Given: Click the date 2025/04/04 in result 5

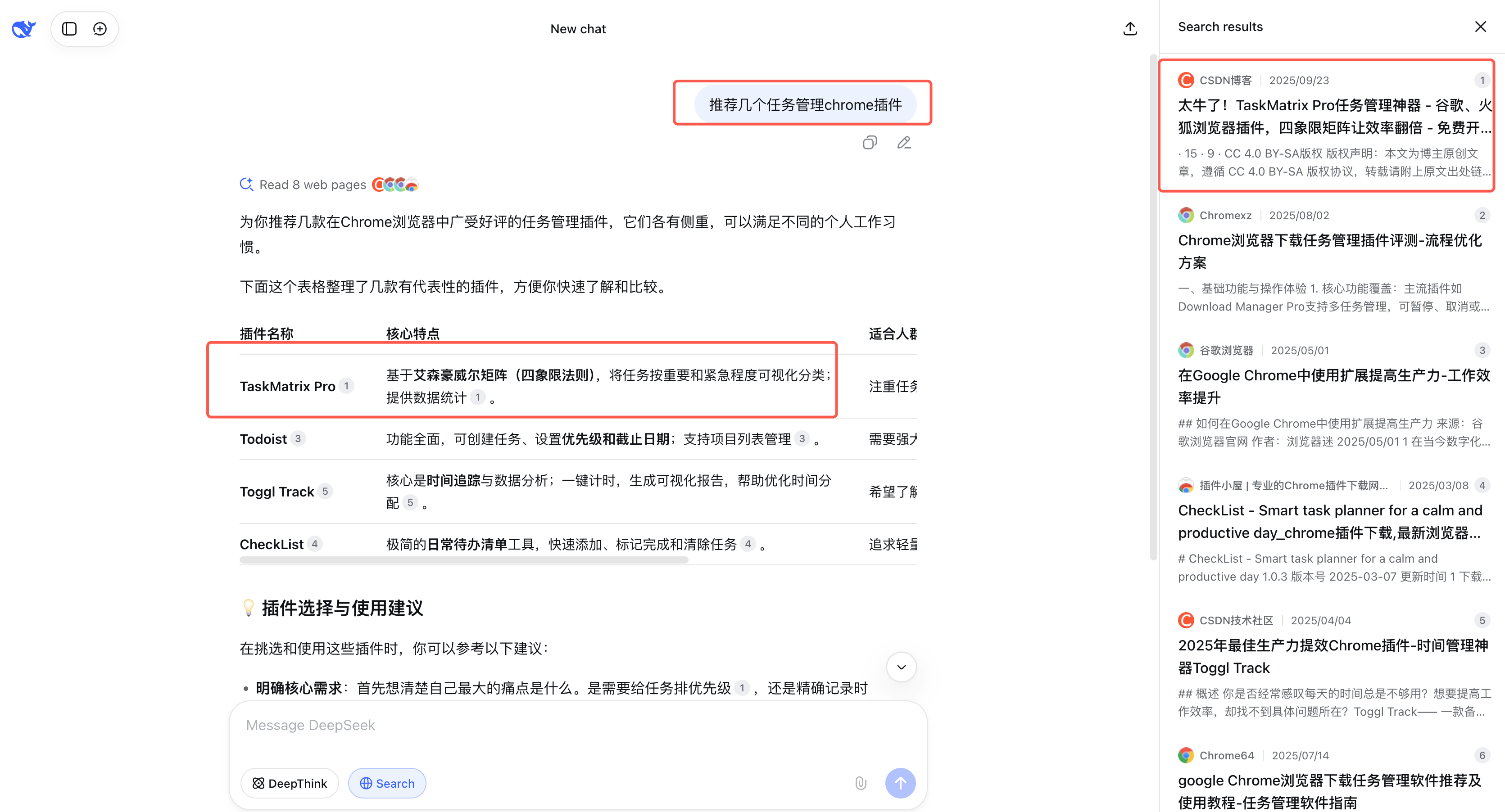Looking at the screenshot, I should [1320, 620].
